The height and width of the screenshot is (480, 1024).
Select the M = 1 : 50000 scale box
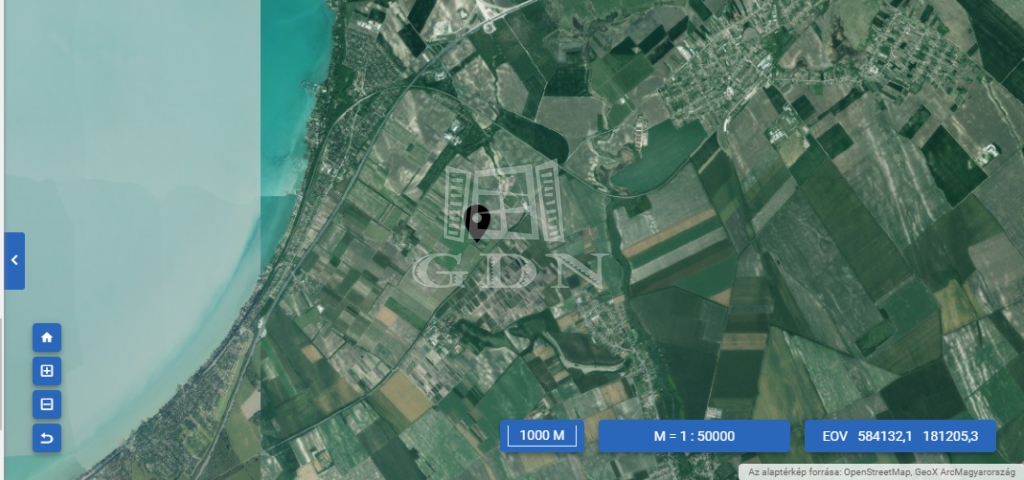click(x=694, y=436)
